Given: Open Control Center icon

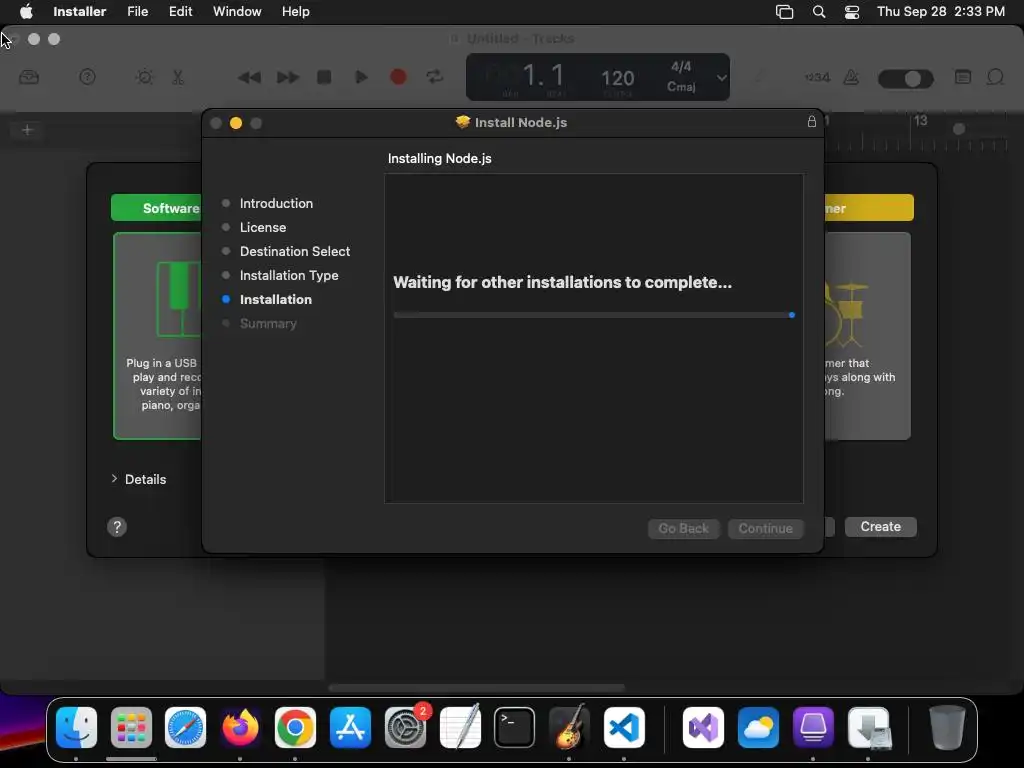Looking at the screenshot, I should point(852,12).
